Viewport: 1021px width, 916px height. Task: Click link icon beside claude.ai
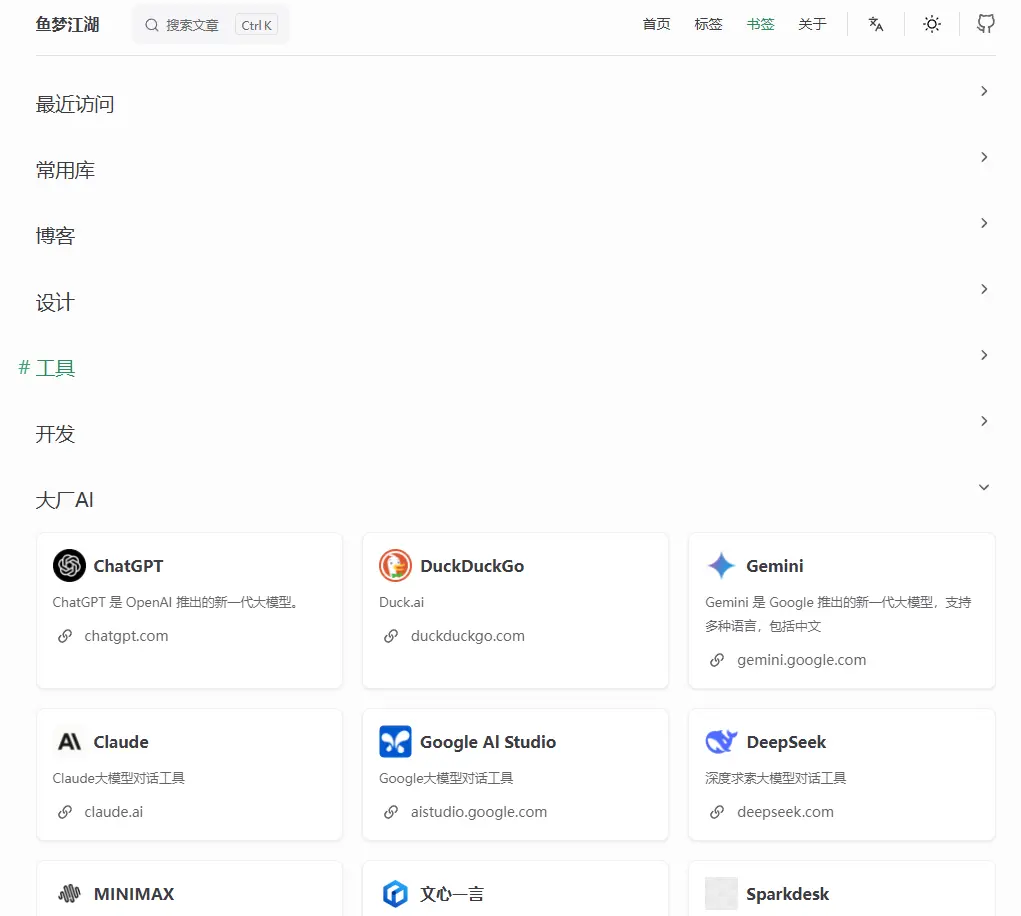click(65, 812)
